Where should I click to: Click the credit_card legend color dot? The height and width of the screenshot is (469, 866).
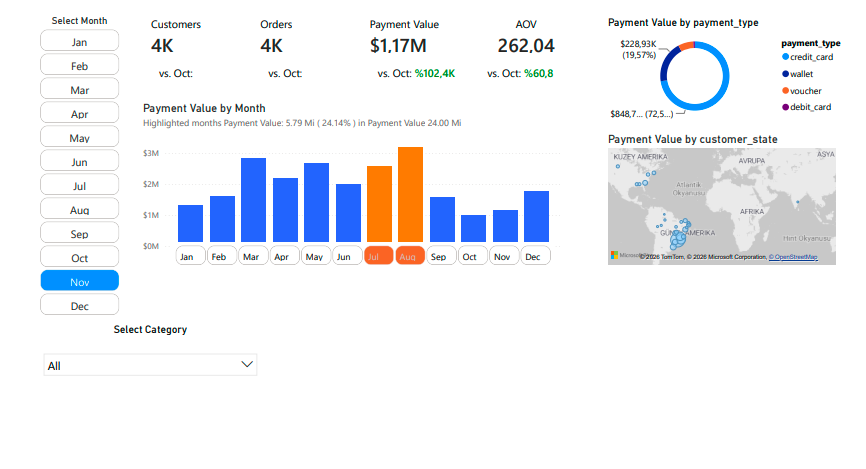[785, 57]
